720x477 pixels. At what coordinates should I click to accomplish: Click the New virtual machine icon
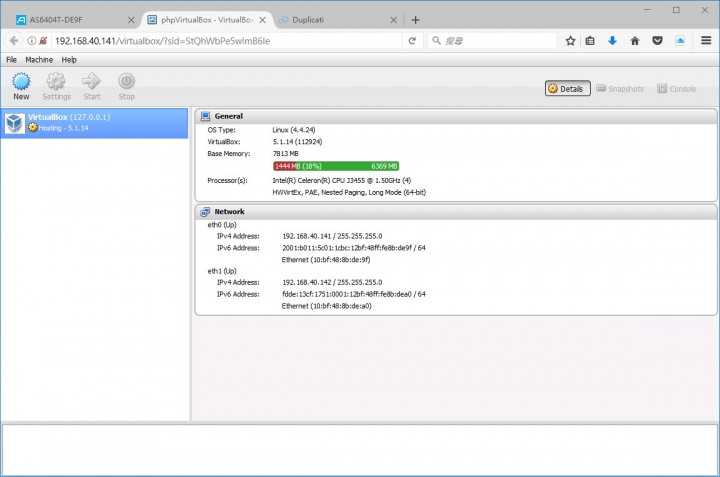pos(21,81)
